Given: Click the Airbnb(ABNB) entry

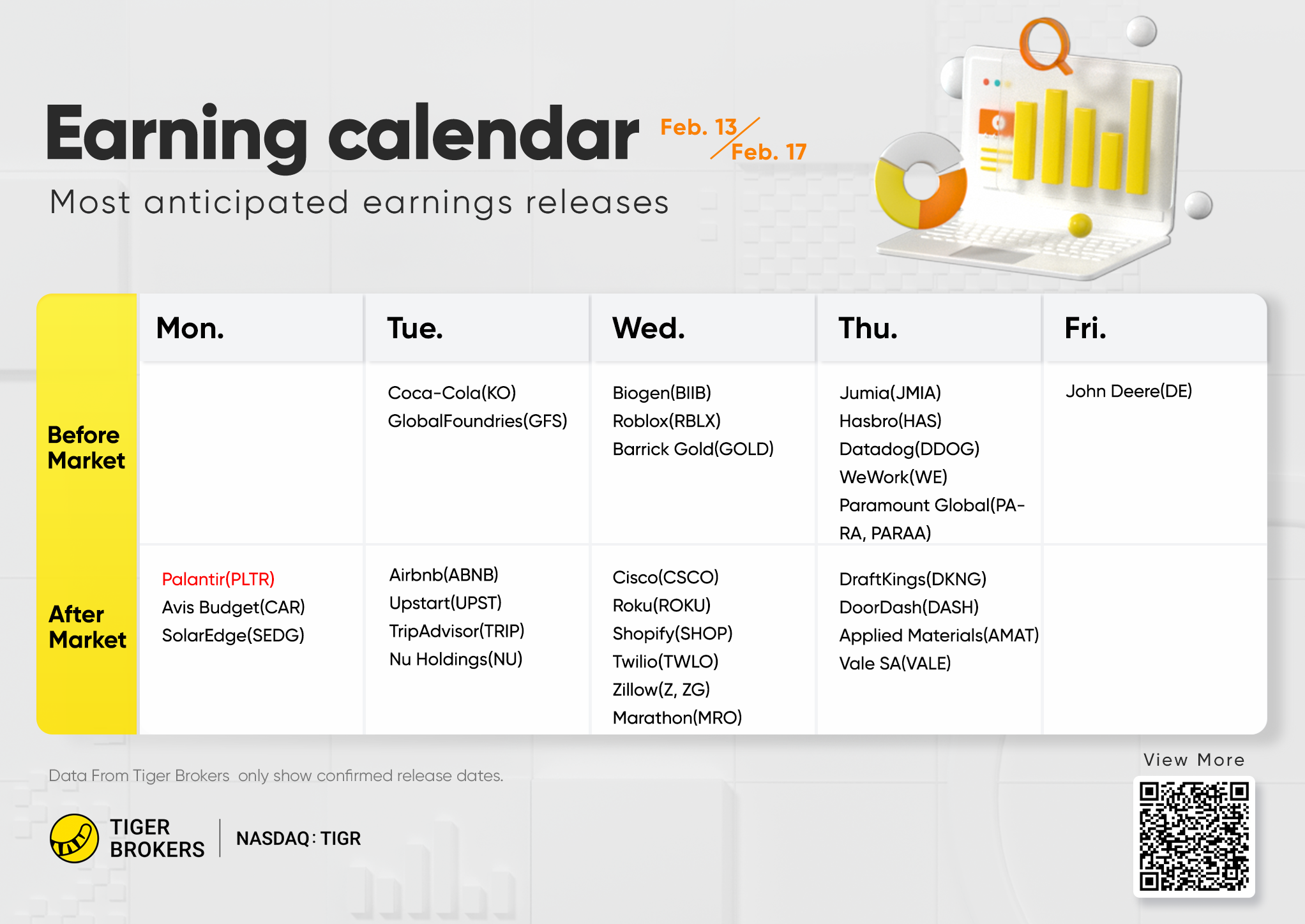Looking at the screenshot, I should click(444, 574).
